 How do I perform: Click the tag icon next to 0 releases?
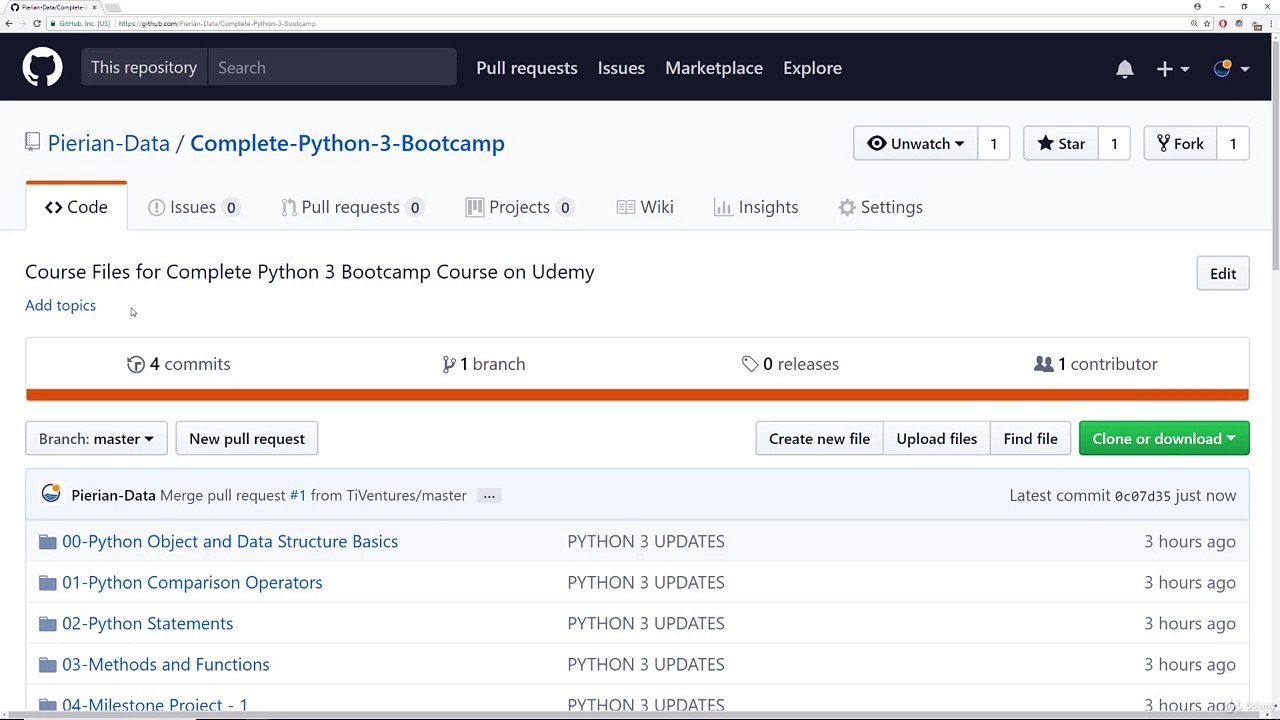click(750, 364)
